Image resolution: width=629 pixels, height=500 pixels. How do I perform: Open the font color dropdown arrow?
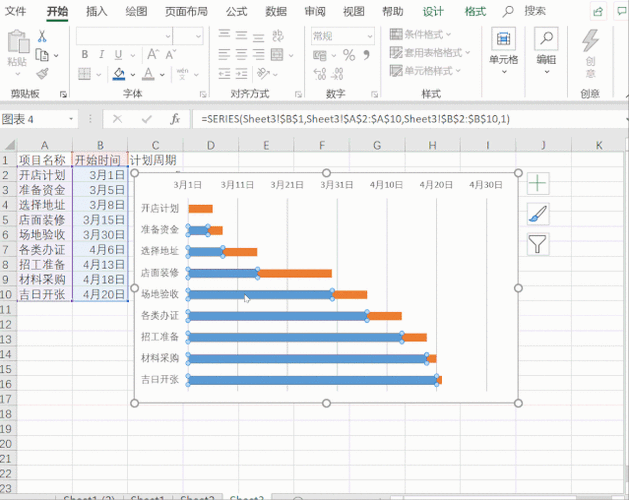pos(162,75)
